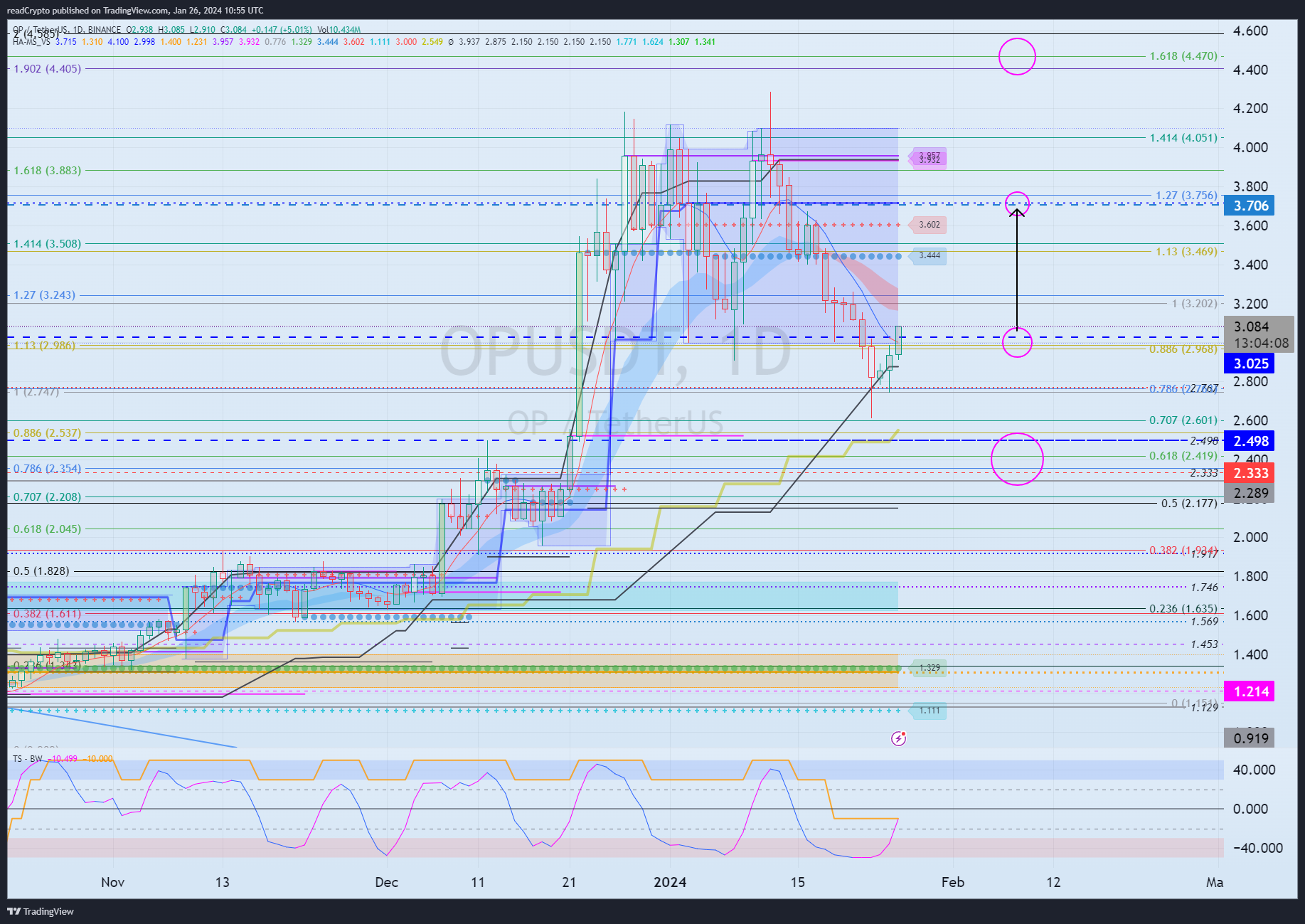Select the 0.886 (2.968) Fibonacci label
Viewport: 1305px width, 924px height.
pyautogui.click(x=1183, y=349)
